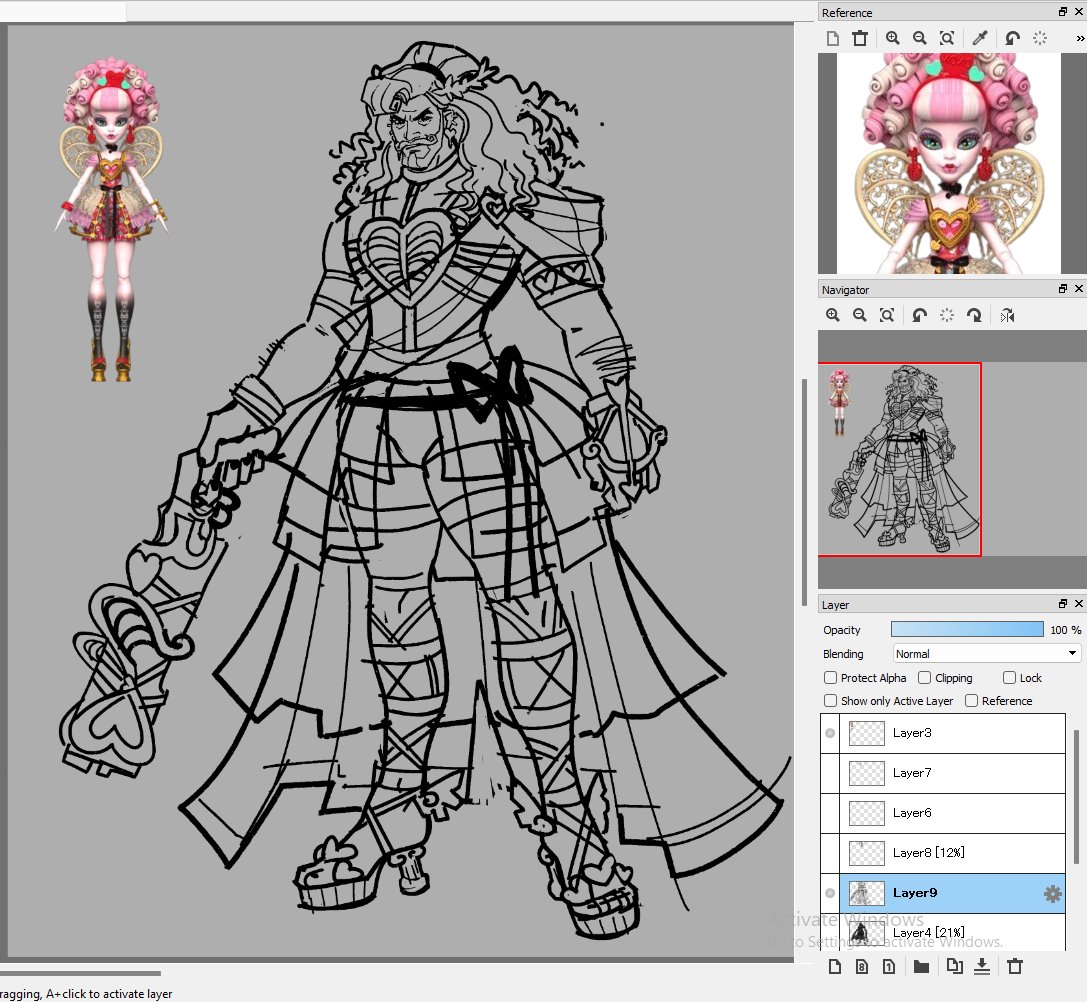1087x1002 pixels.
Task: Float the Navigator panel window
Action: coord(1063,288)
